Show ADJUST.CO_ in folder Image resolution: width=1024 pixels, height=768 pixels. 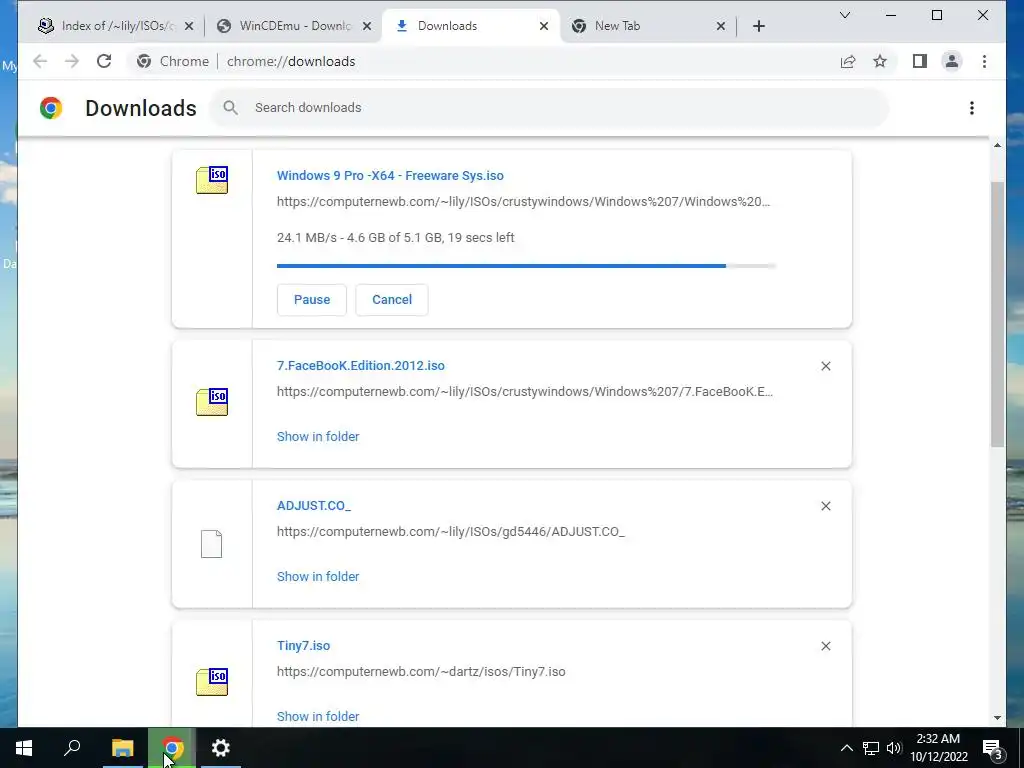tap(318, 577)
